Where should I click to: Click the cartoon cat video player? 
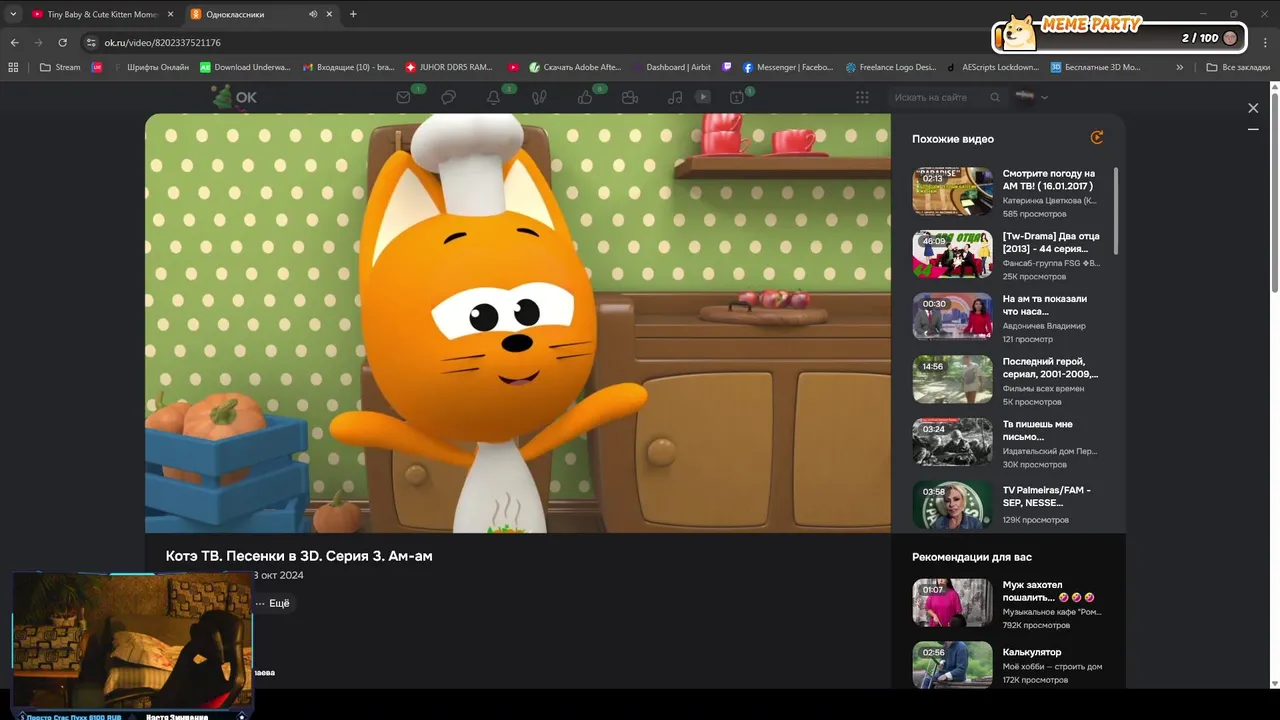click(x=518, y=323)
